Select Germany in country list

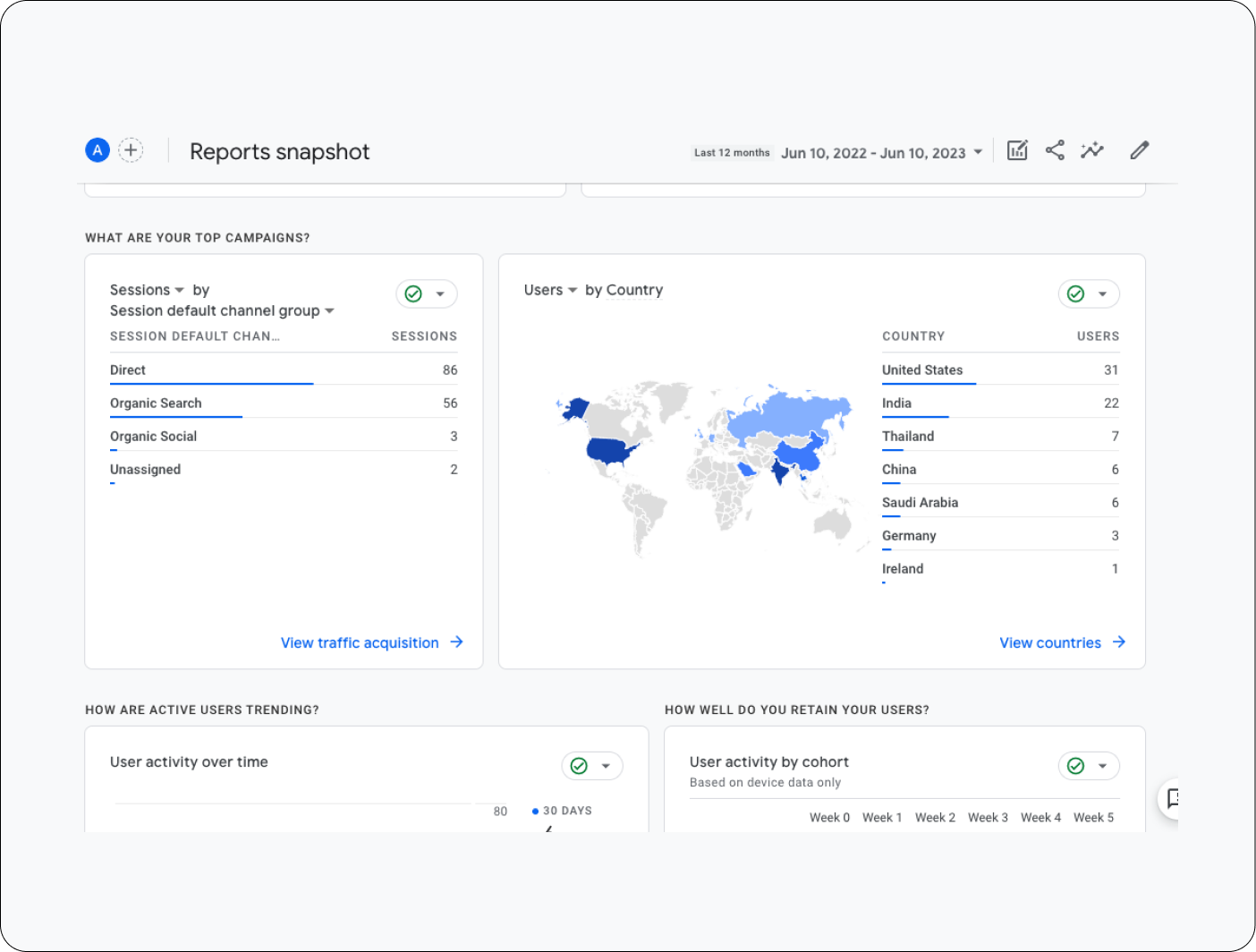pyautogui.click(x=1000, y=535)
